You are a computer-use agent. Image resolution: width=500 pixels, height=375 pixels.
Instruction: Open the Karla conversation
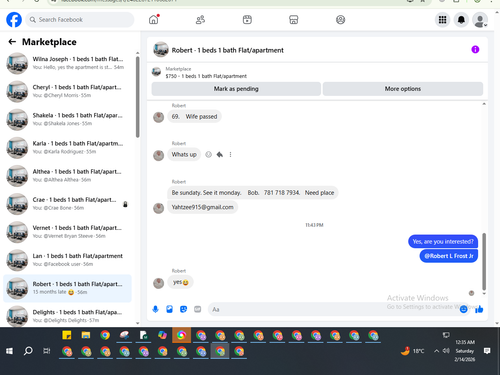click(67, 147)
